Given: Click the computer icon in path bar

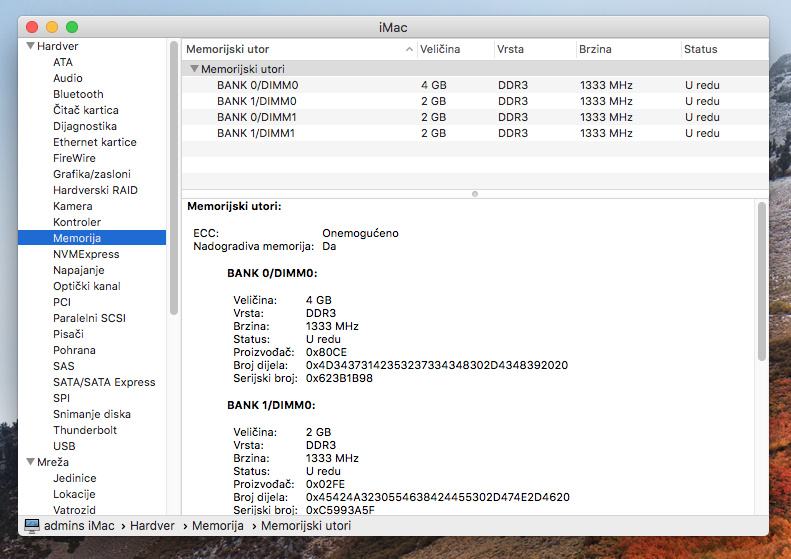Looking at the screenshot, I should click(32, 526).
